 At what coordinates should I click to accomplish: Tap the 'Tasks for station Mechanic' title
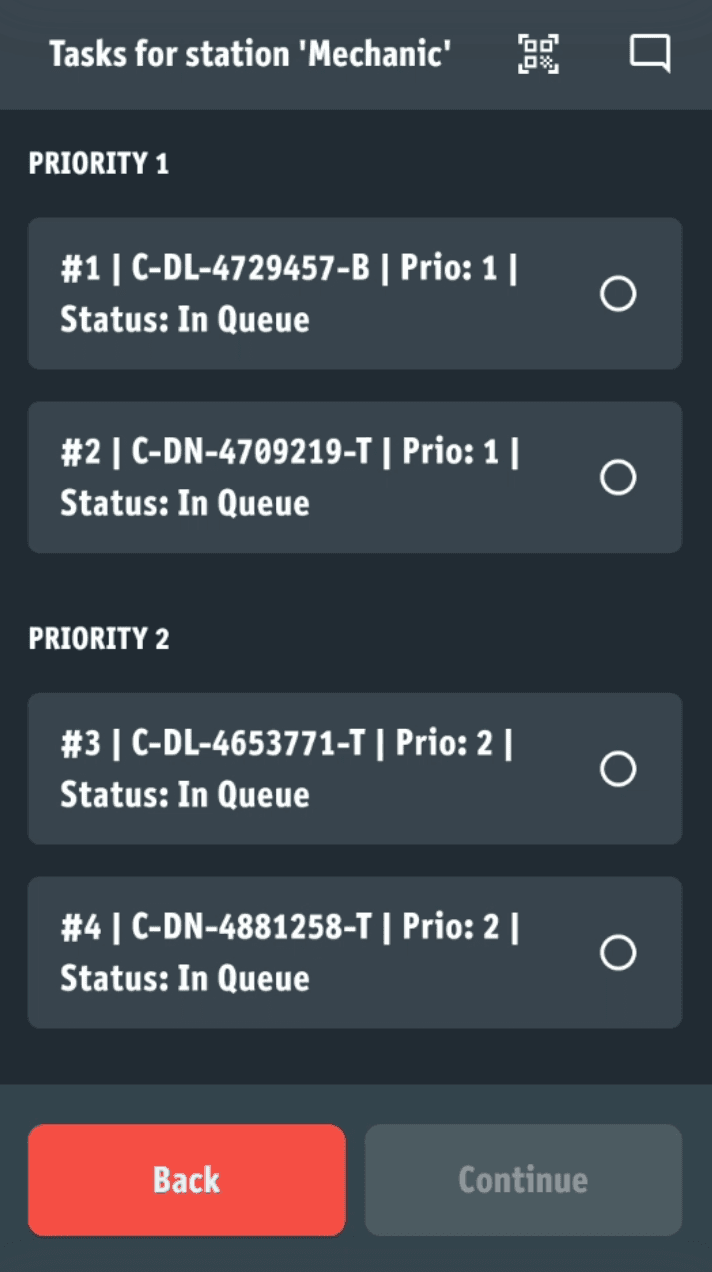tap(250, 54)
